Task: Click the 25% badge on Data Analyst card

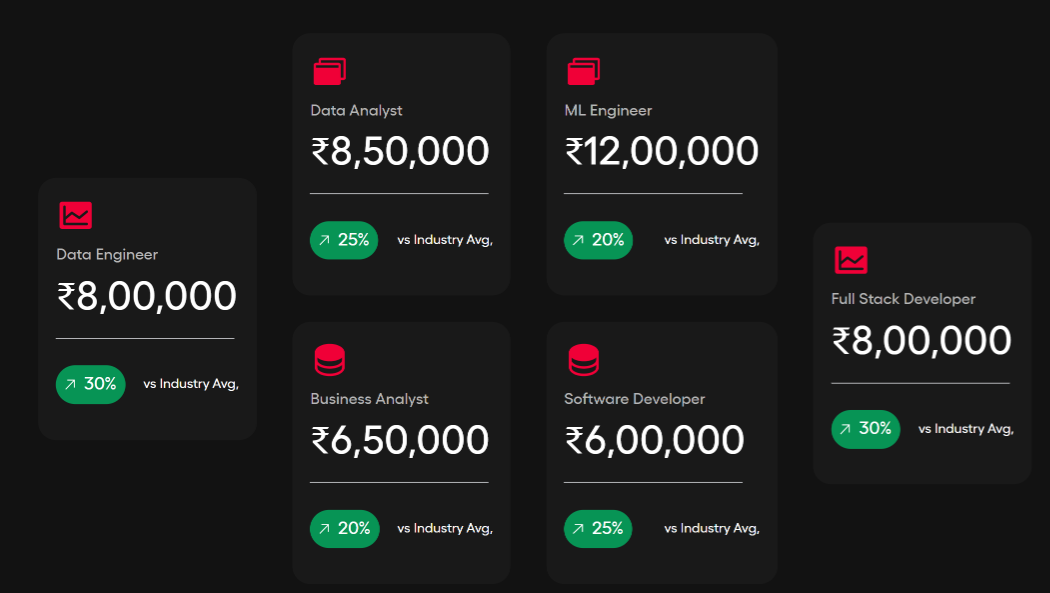Action: 344,240
